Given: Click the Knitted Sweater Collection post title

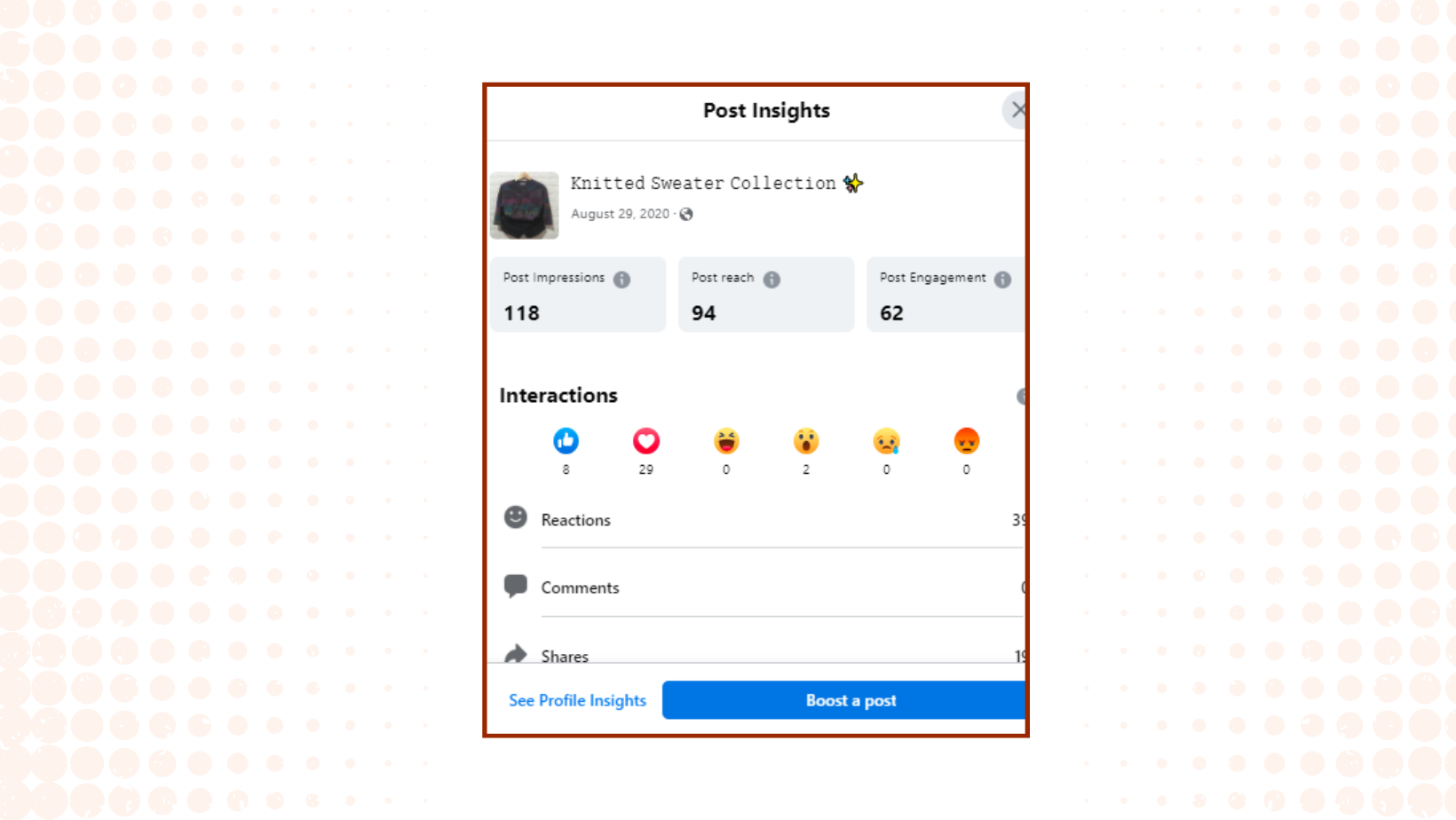Looking at the screenshot, I should pyautogui.click(x=703, y=183).
